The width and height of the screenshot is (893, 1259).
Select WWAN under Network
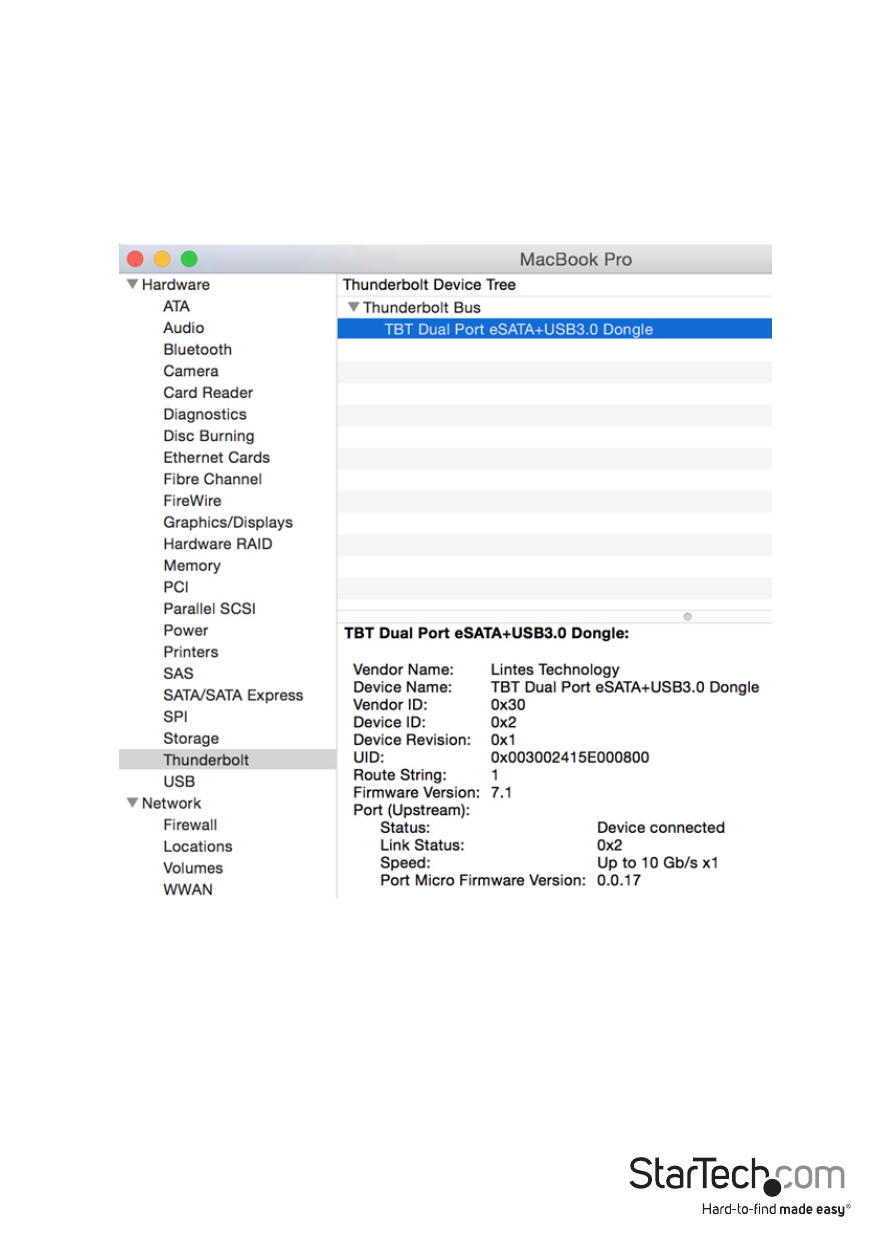point(188,890)
